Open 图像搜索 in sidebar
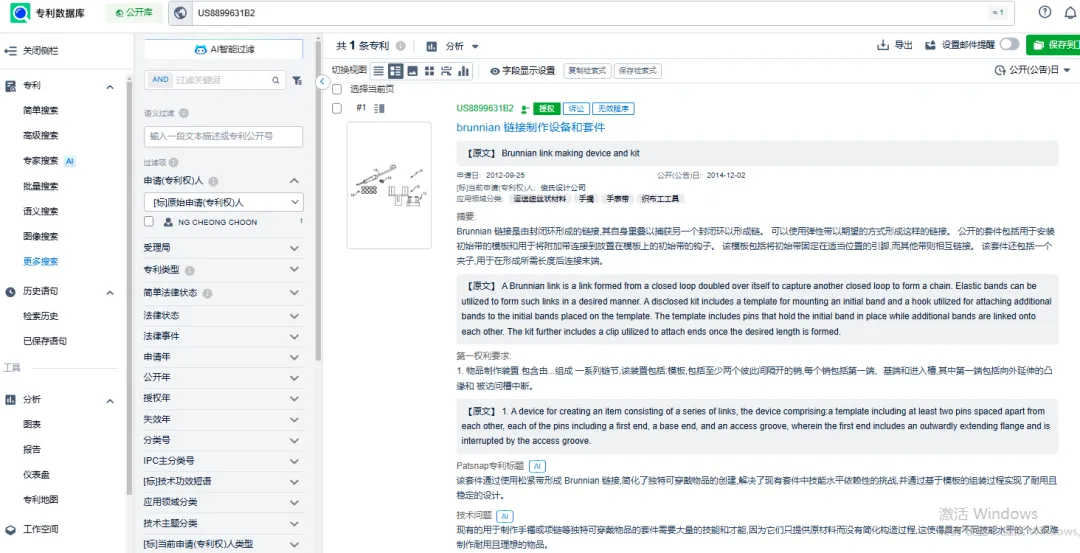Viewport: 1080px width, 553px height. click(x=41, y=236)
